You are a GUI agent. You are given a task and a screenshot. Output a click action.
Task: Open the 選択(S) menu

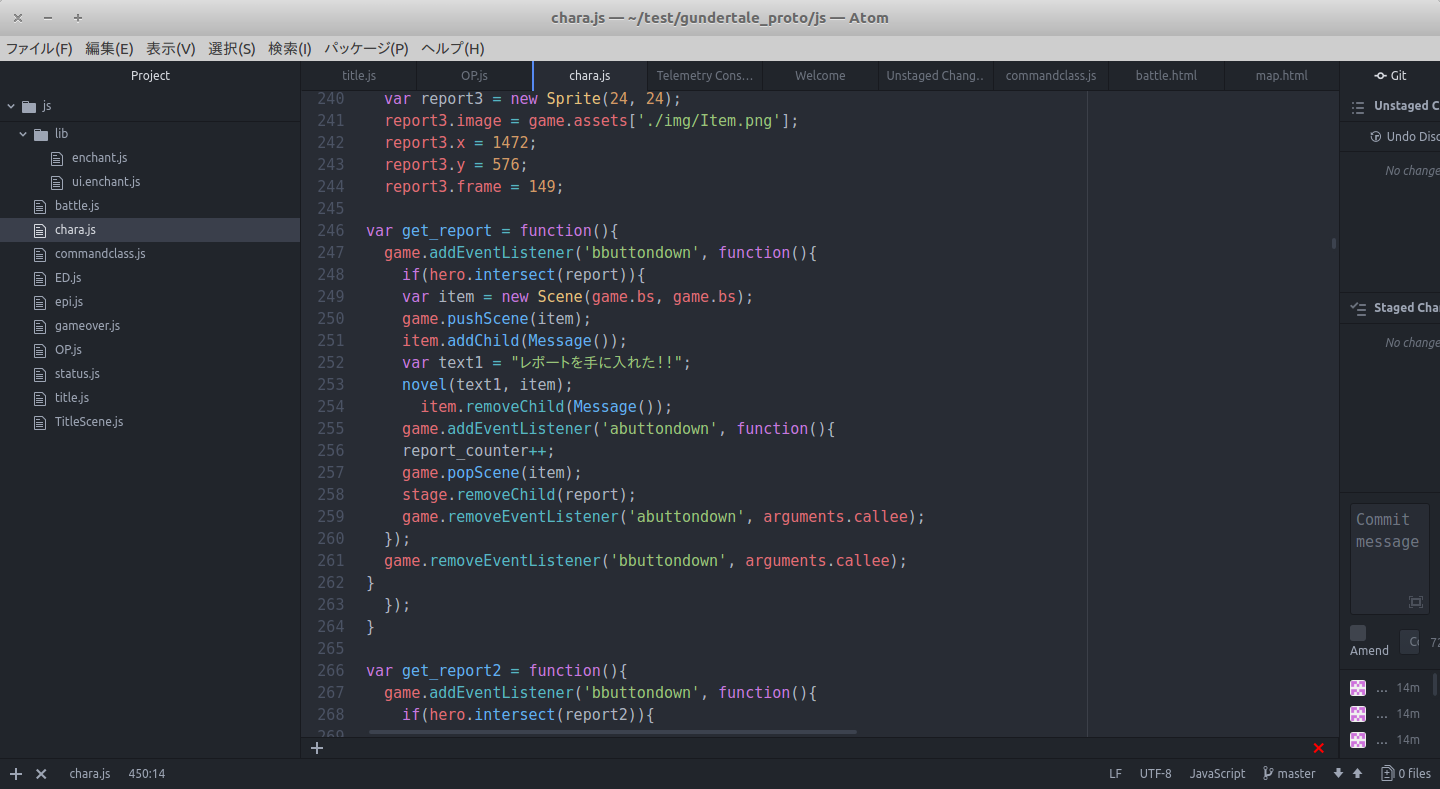tap(232, 48)
